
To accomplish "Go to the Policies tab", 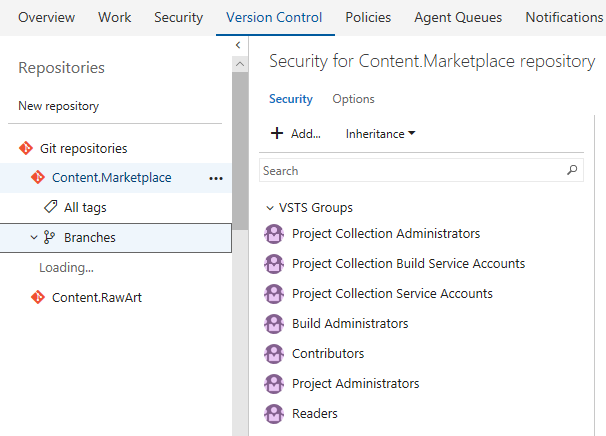I will click(x=368, y=17).
